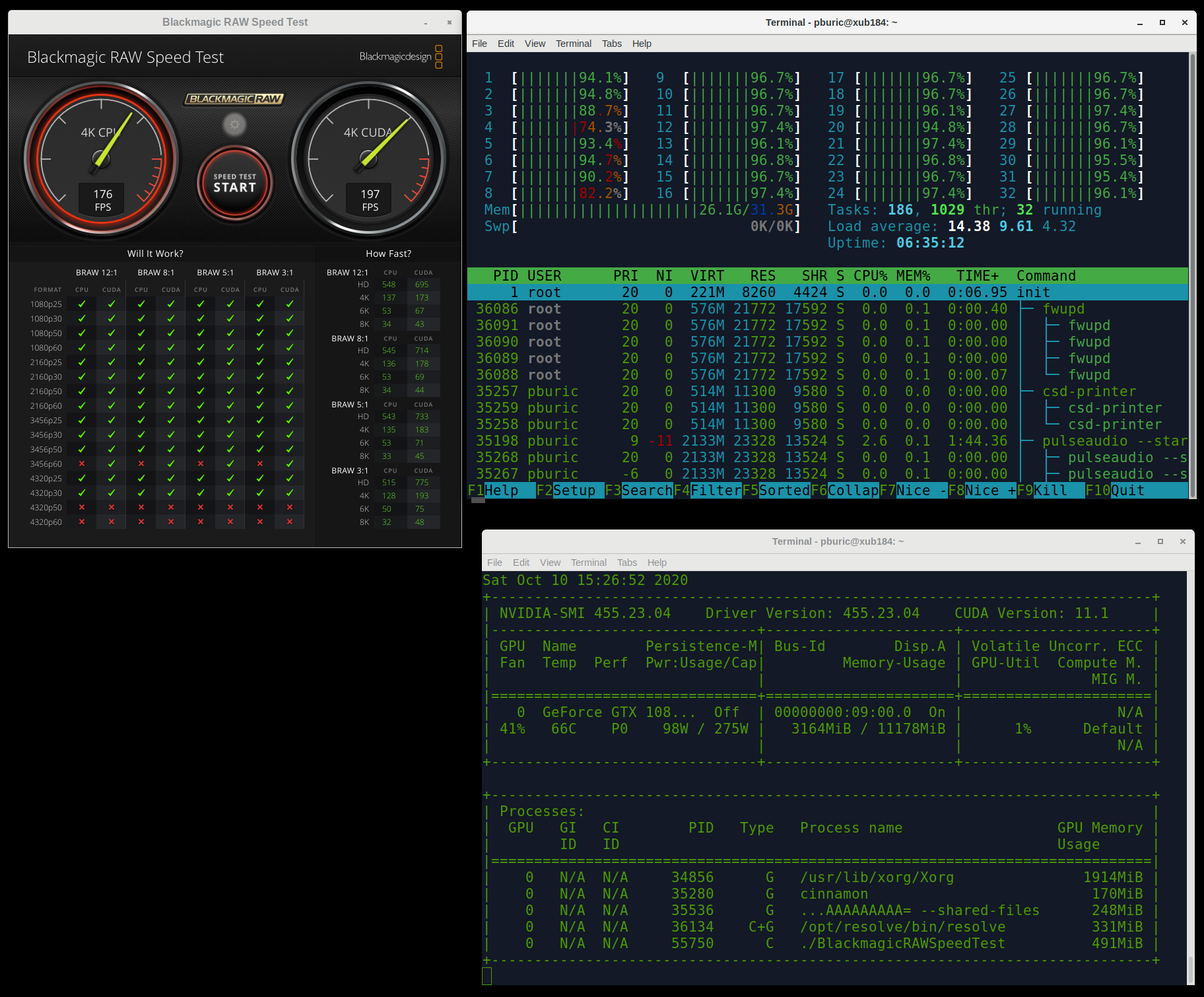Open the settings gear above the START button
The height and width of the screenshot is (997, 1204).
[x=234, y=123]
